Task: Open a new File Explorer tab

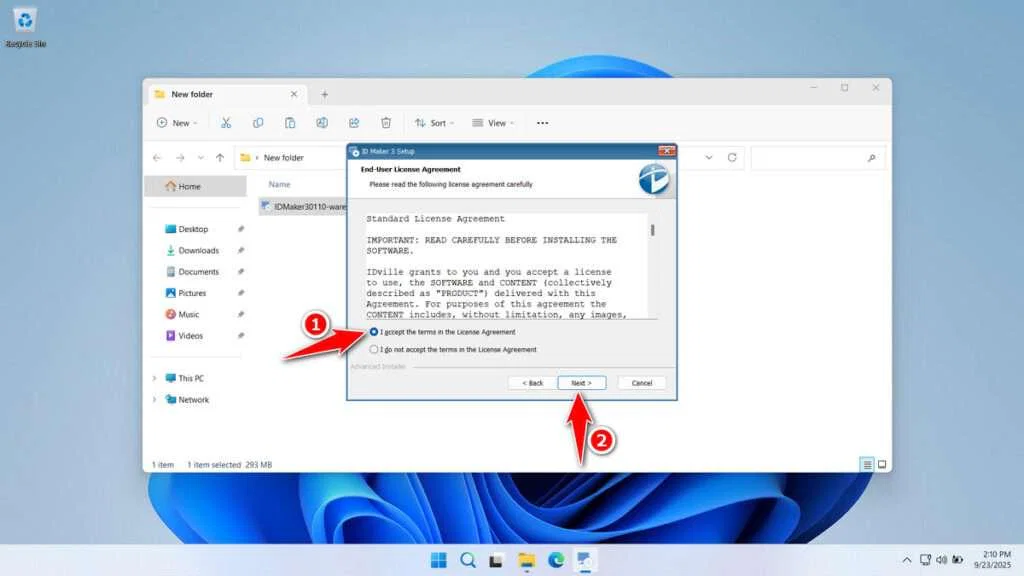Action: click(324, 93)
